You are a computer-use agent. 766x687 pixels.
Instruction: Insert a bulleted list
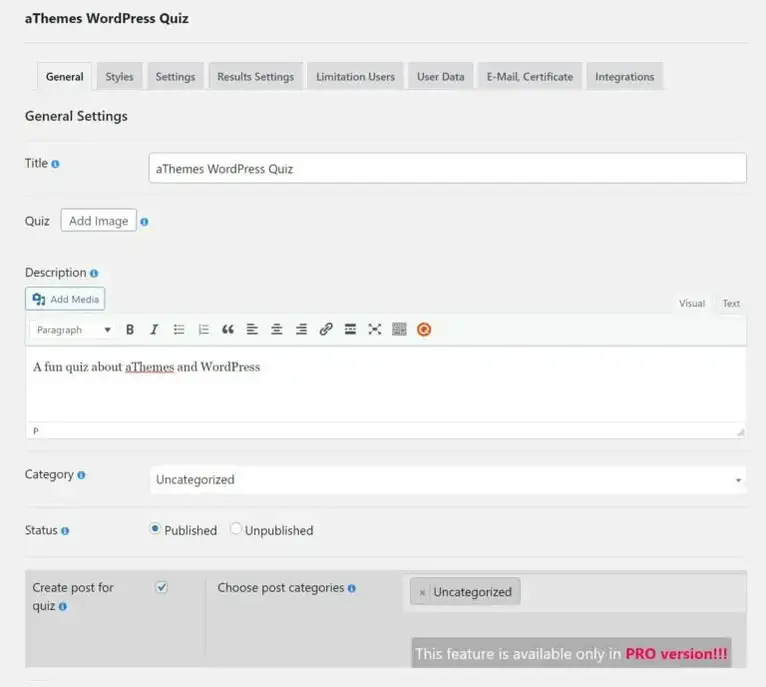[179, 330]
